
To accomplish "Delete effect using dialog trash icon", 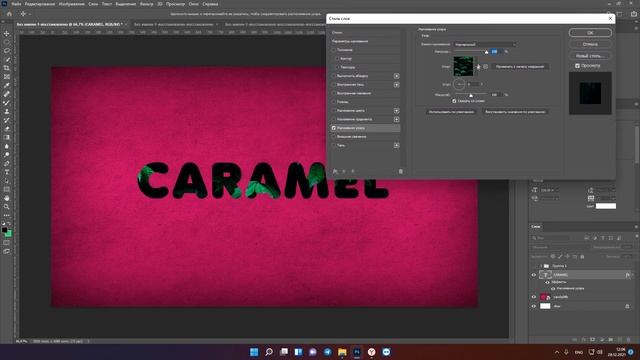I will pyautogui.click(x=400, y=171).
